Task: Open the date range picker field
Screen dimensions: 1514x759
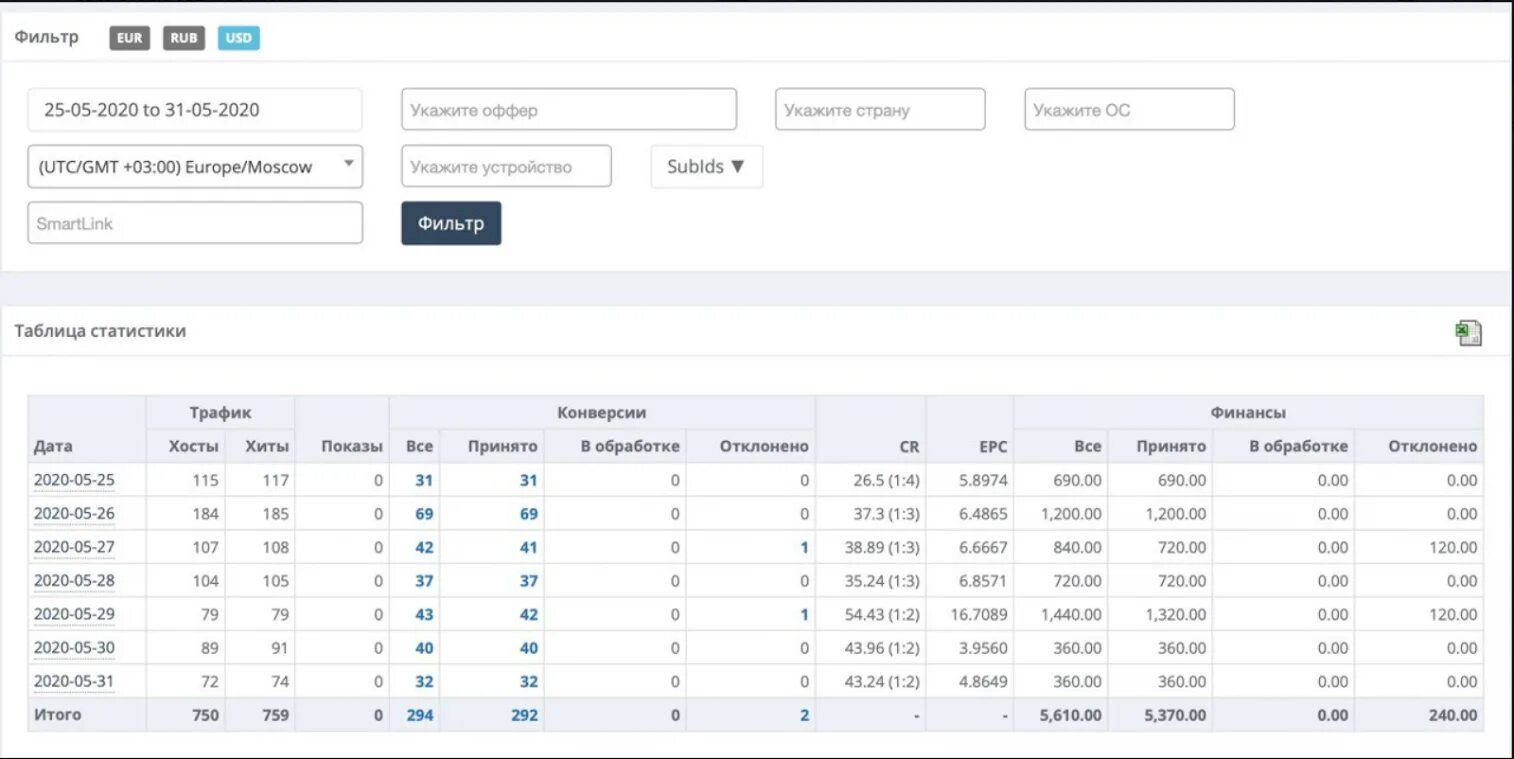Action: 195,110
